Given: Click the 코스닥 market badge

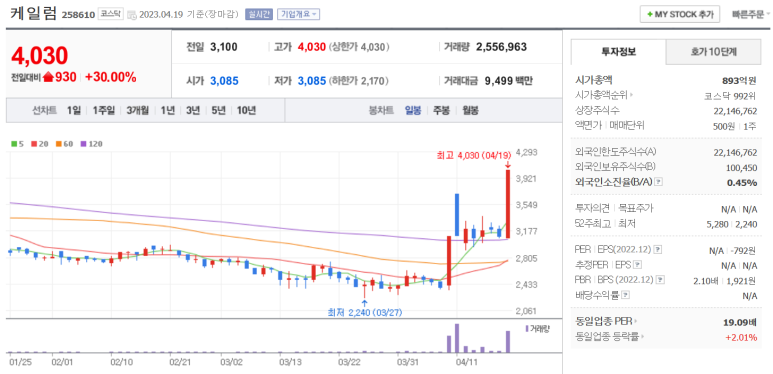Looking at the screenshot, I should 109,14.
